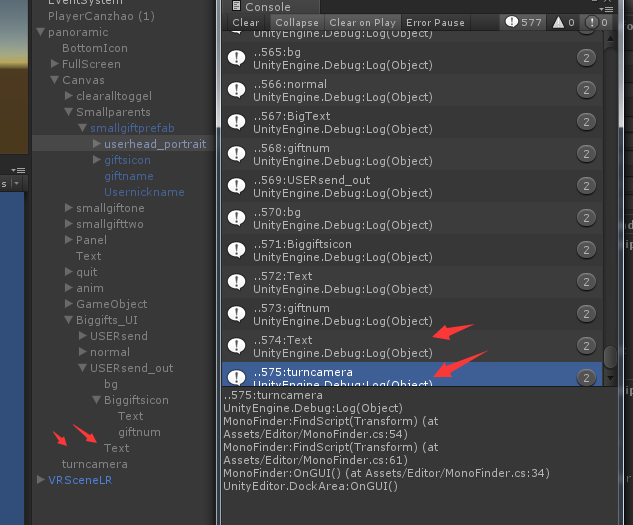The image size is (633, 525).
Task: Select the smallgifttwo object
Action: coord(110,224)
